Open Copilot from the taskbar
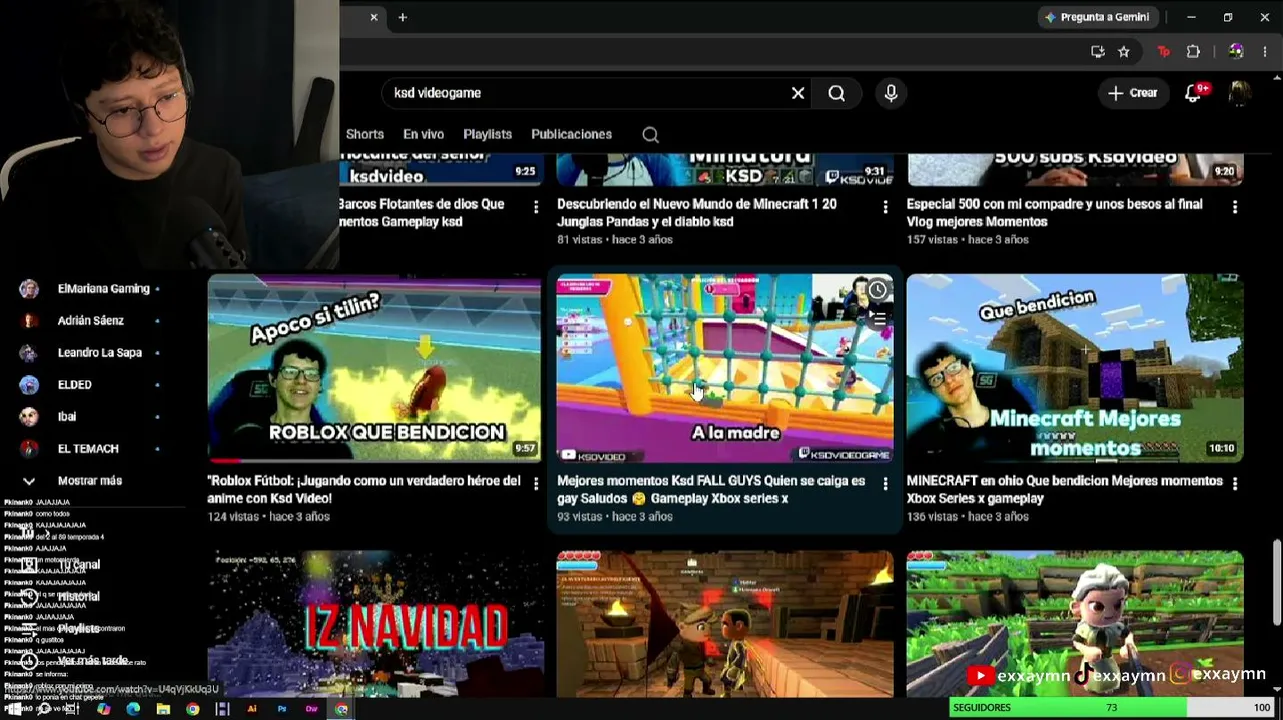This screenshot has width=1283, height=720. tap(103, 709)
